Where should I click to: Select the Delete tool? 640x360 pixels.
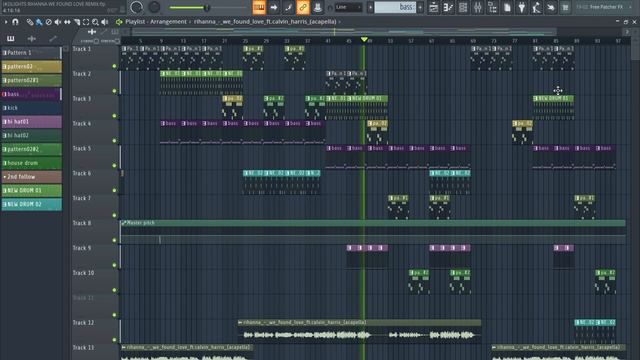(48, 22)
